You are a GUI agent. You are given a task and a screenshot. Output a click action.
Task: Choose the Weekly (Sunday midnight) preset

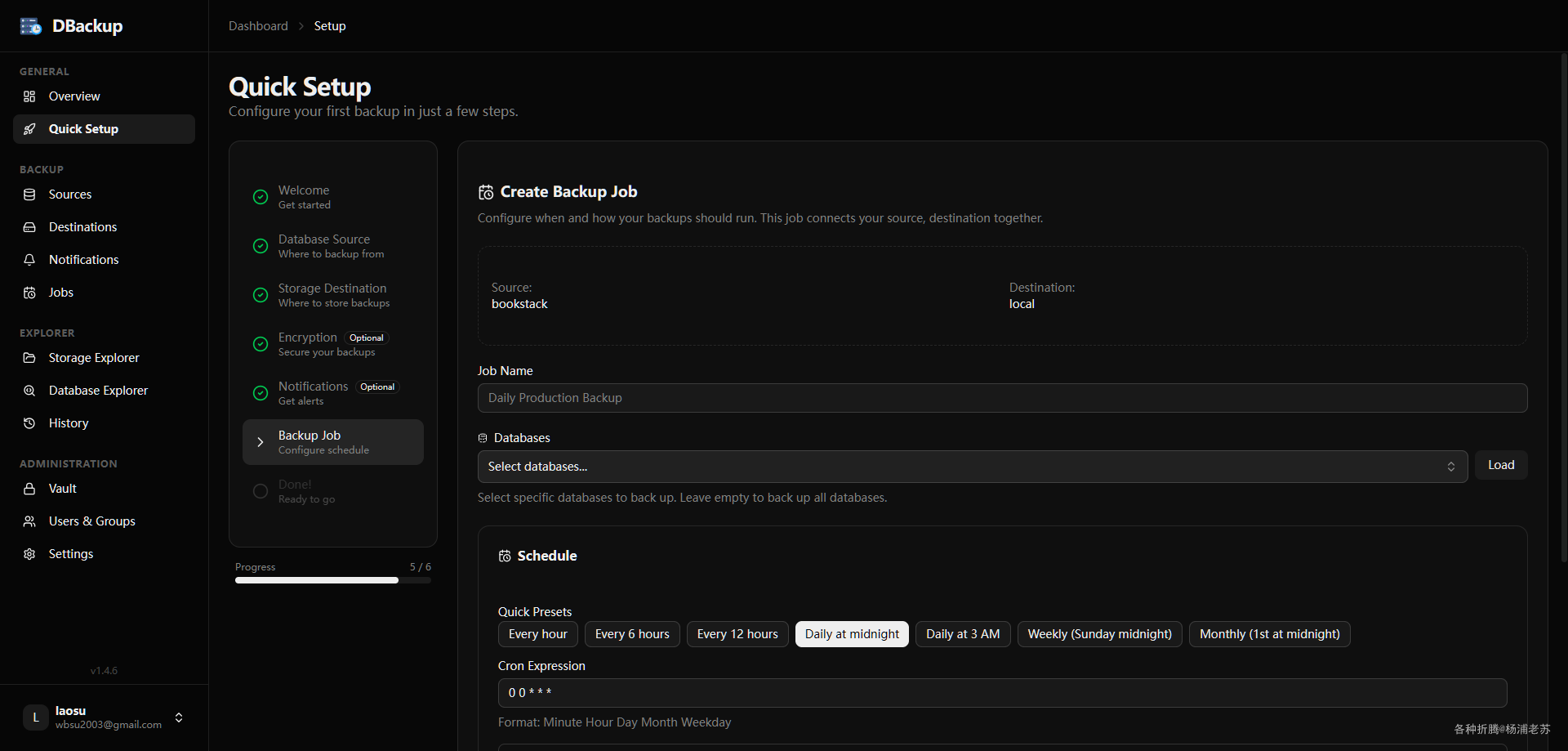point(1099,634)
